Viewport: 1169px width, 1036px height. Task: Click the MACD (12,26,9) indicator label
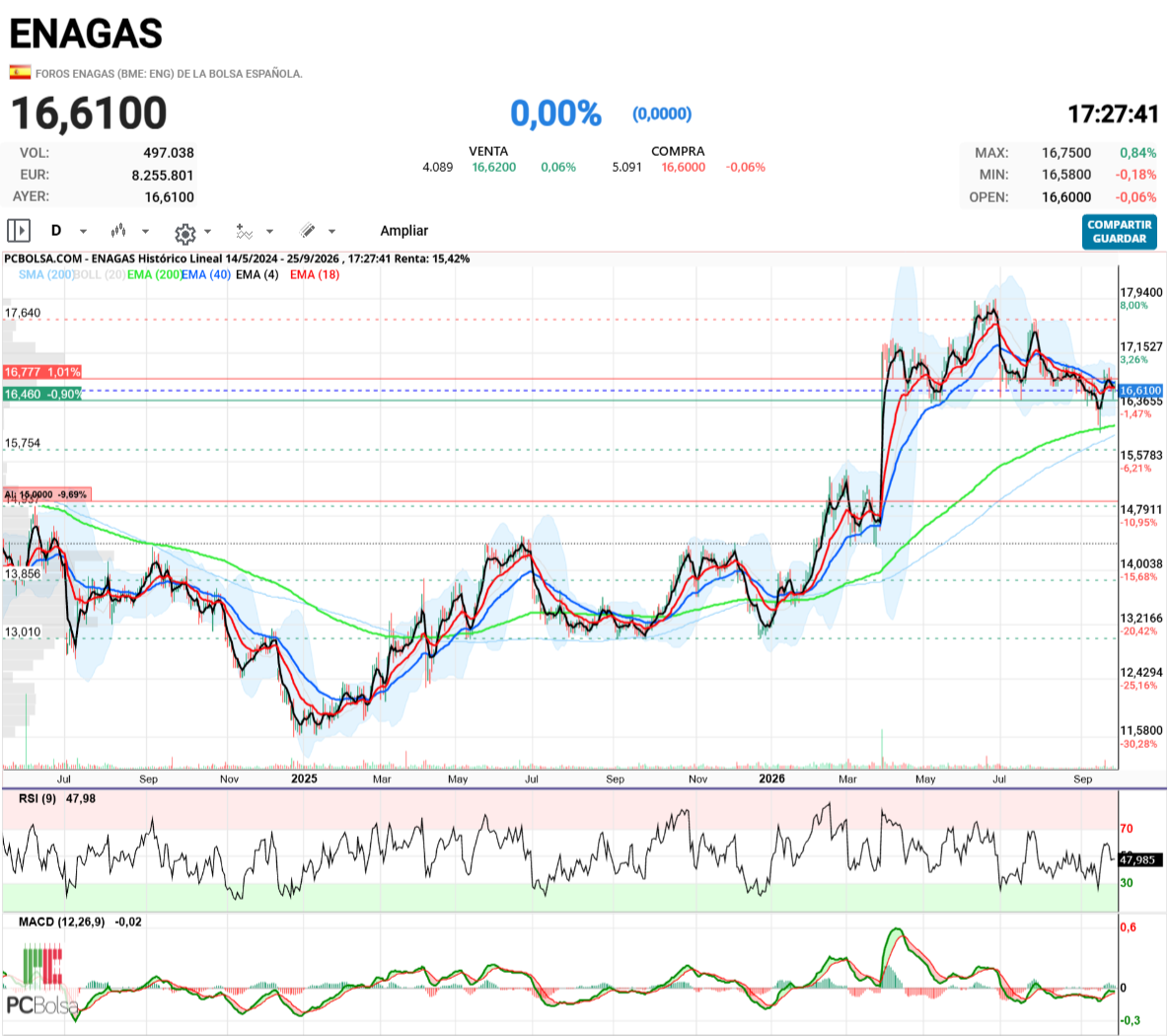[x=62, y=922]
